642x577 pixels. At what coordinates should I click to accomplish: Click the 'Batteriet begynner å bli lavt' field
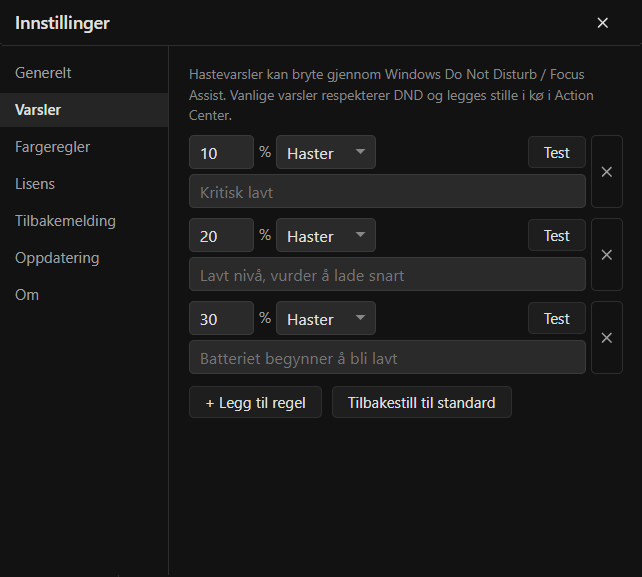[x=387, y=357]
